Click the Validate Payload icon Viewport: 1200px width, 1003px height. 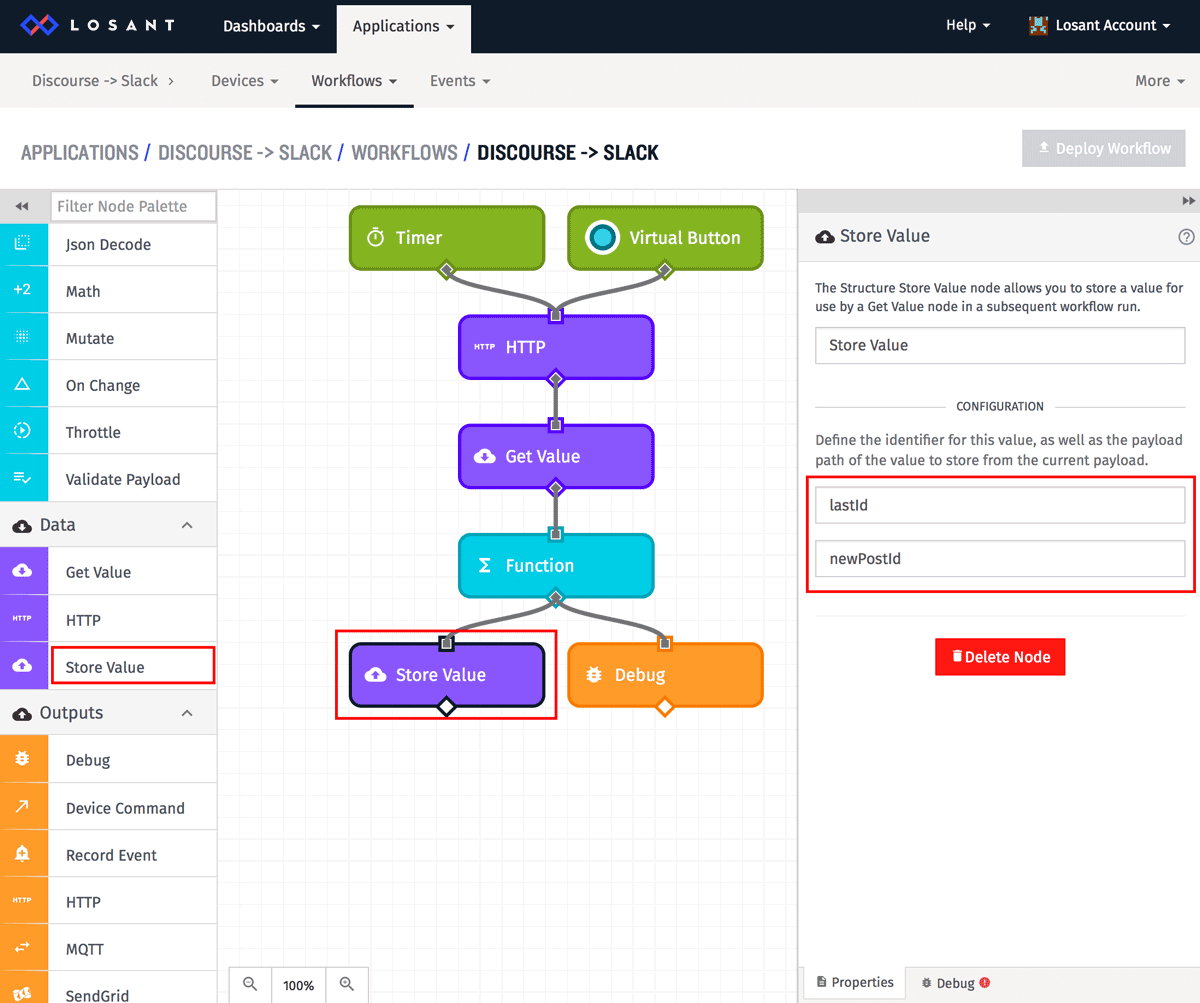[23, 478]
